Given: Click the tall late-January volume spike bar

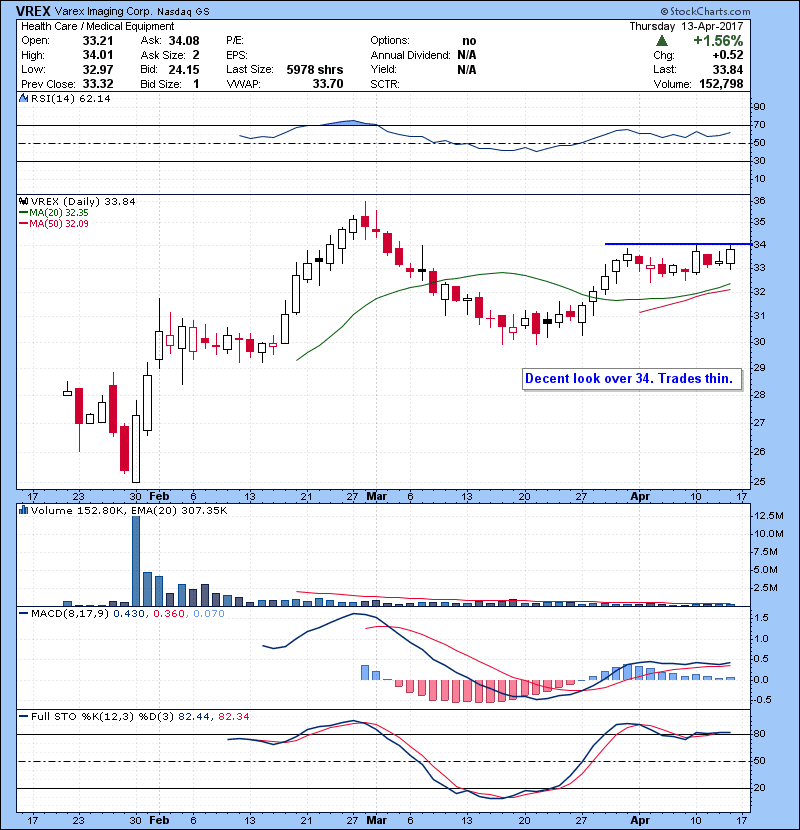Looking at the screenshot, I should pos(136,561).
